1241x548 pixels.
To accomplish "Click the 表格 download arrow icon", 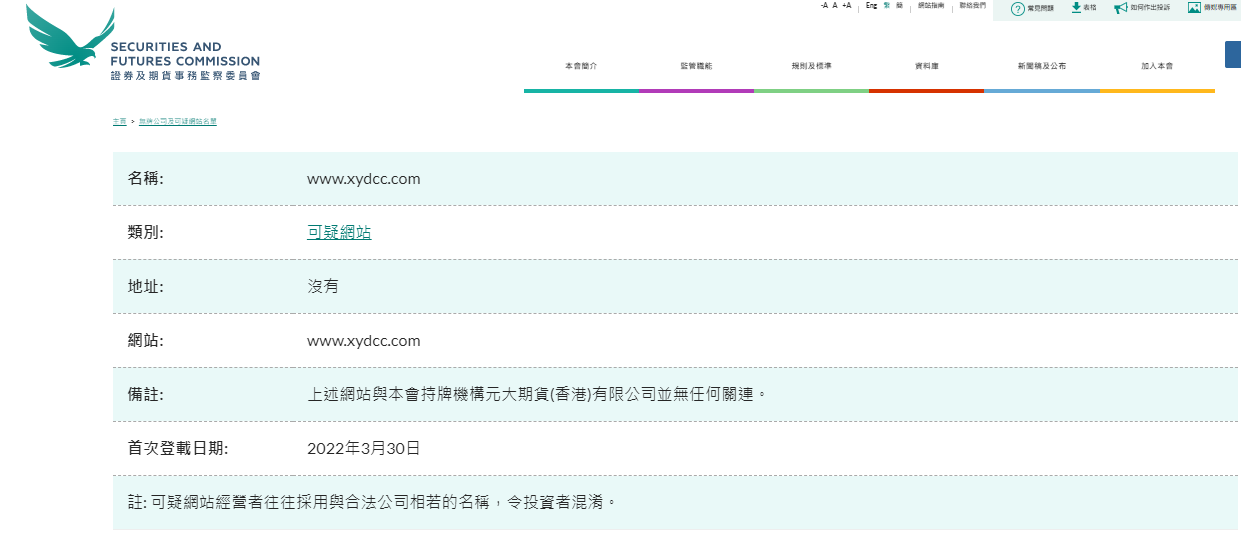I will tap(1076, 8).
